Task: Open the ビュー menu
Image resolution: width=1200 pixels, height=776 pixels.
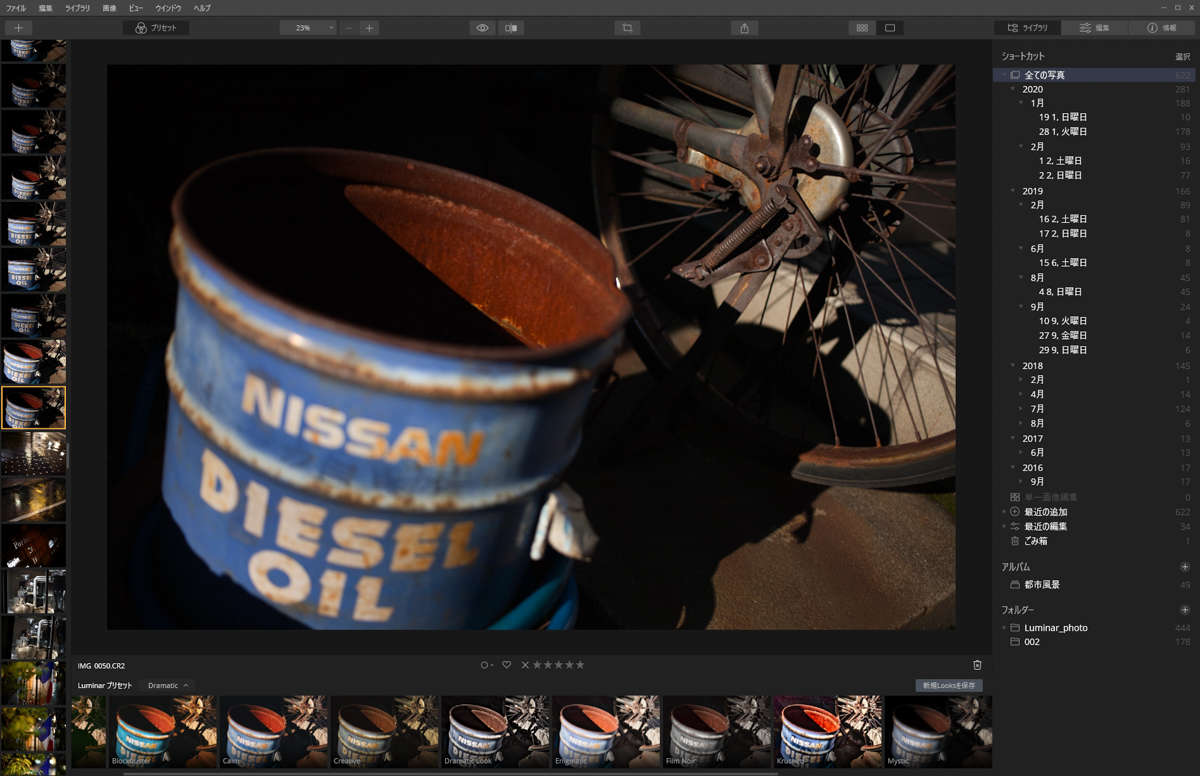Action: click(x=136, y=8)
